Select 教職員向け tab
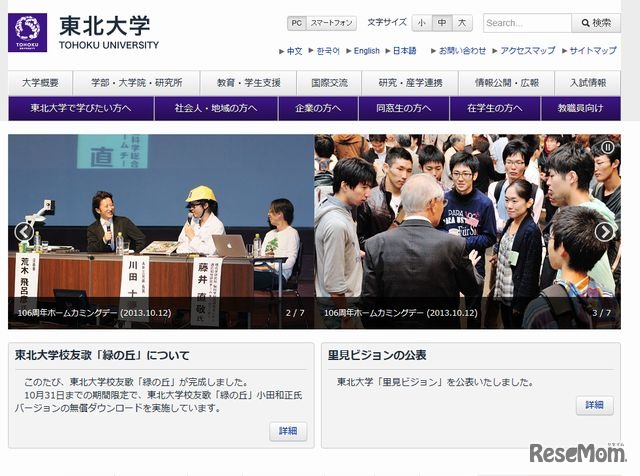Viewport: 640px width, 476px height. click(580, 108)
